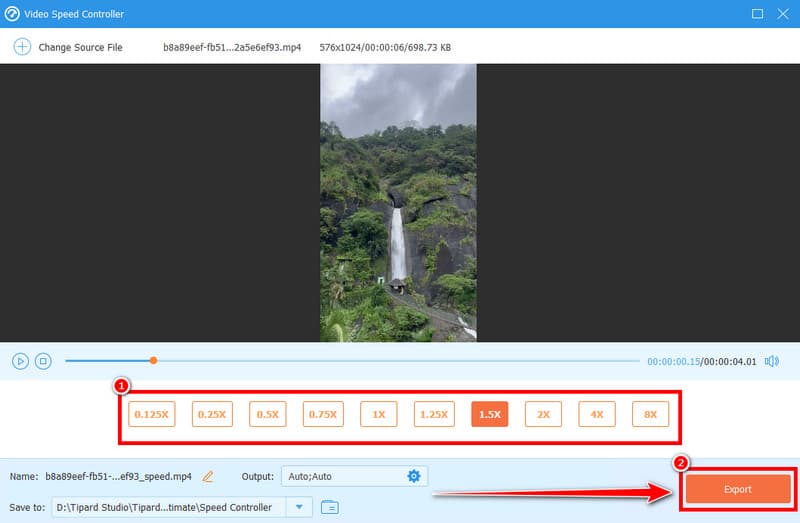Select the highlighted 1.5X speed
The image size is (800, 523).
click(x=490, y=414)
